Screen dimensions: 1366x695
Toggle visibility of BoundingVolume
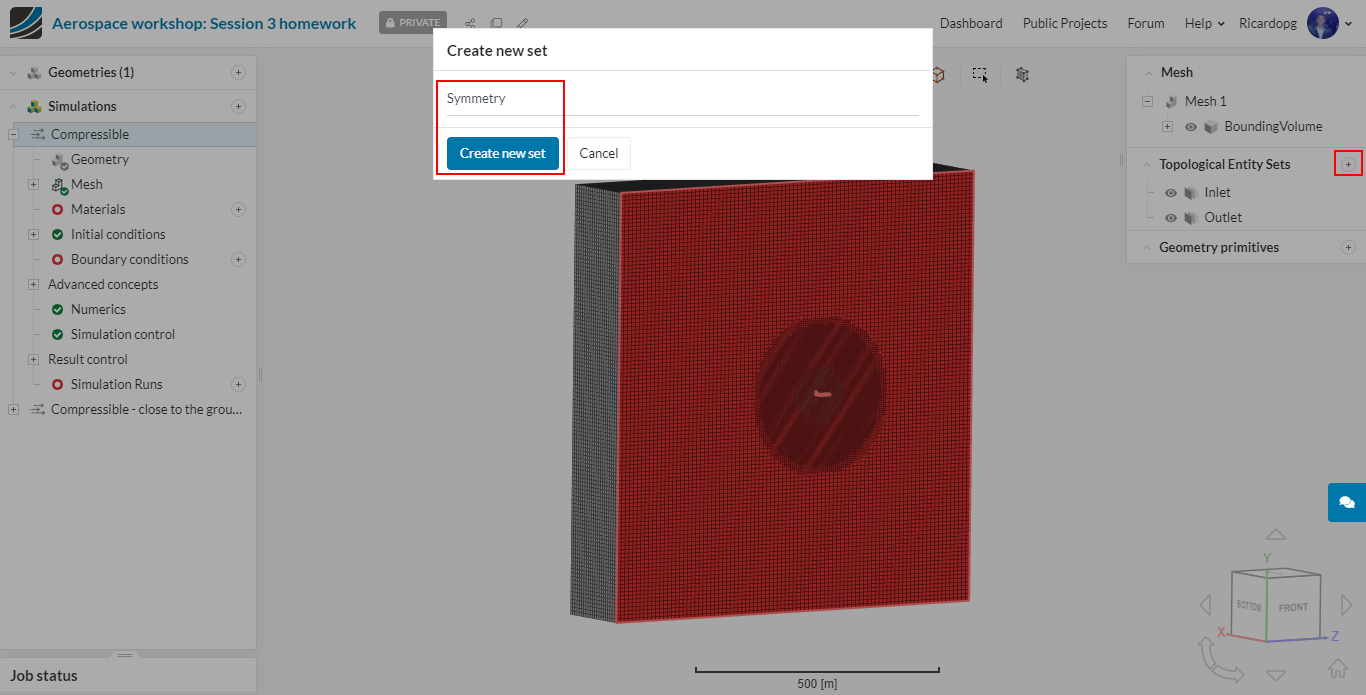[1191, 127]
